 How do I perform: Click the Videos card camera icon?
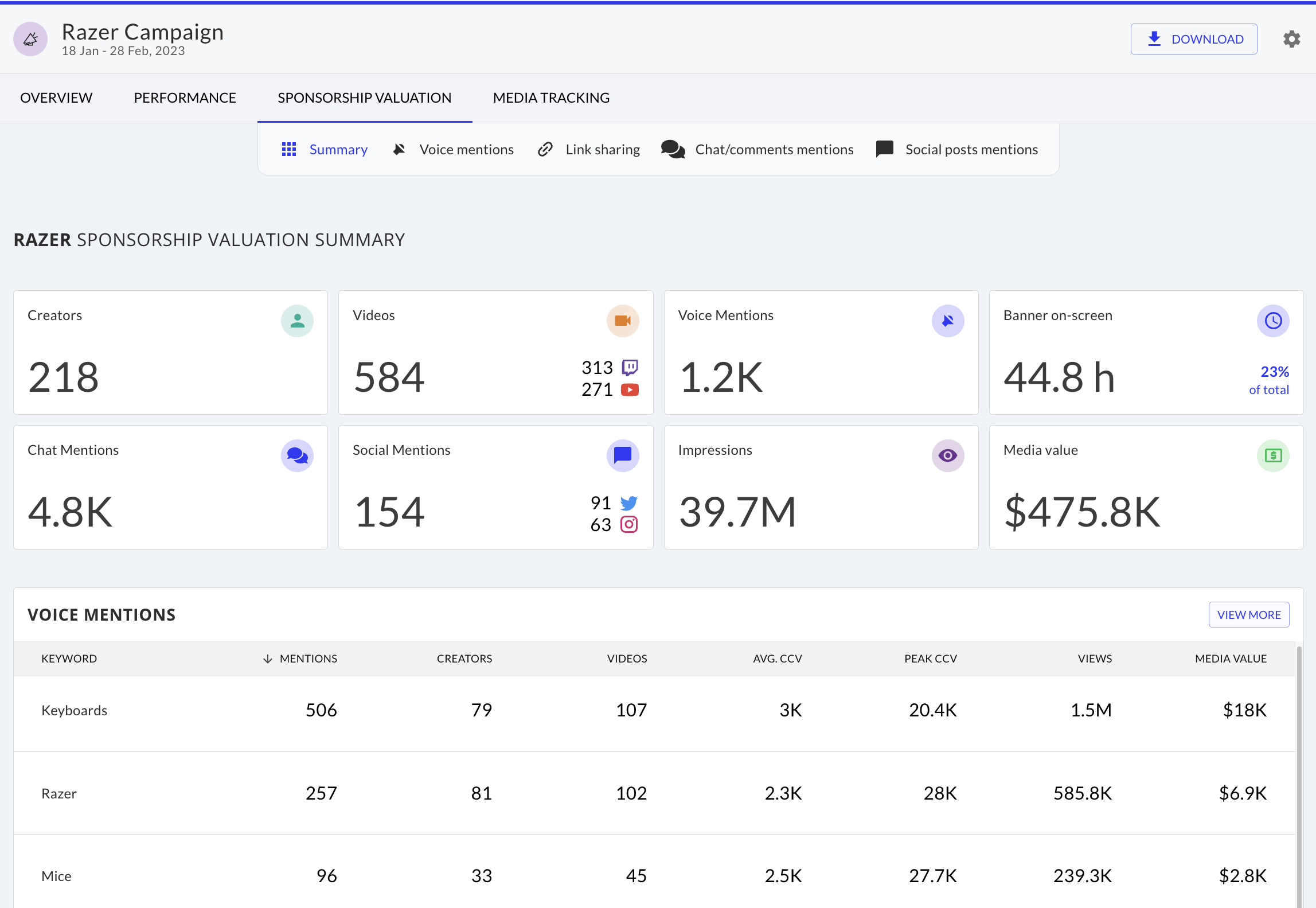click(x=623, y=321)
